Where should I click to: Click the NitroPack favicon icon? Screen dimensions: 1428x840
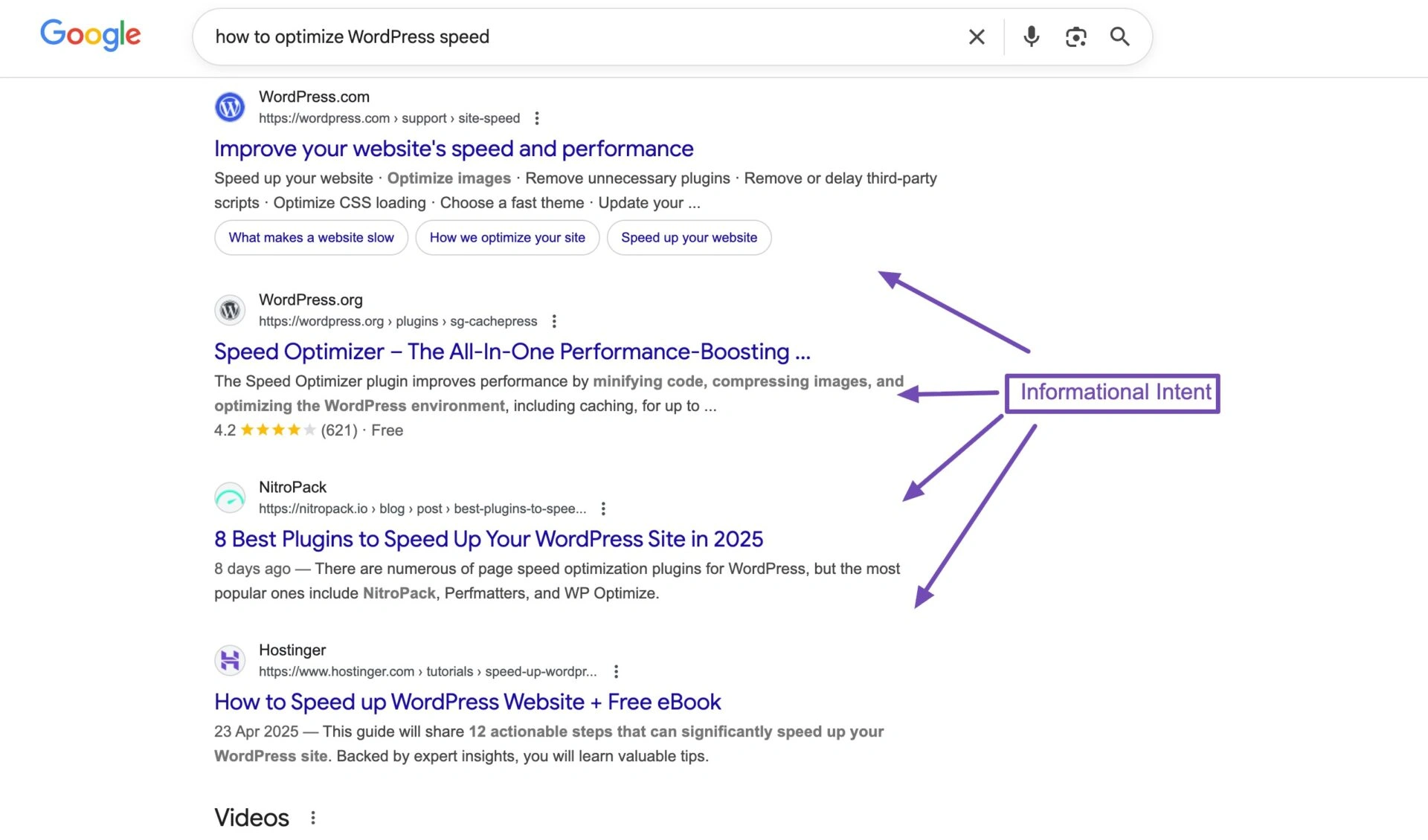[230, 497]
